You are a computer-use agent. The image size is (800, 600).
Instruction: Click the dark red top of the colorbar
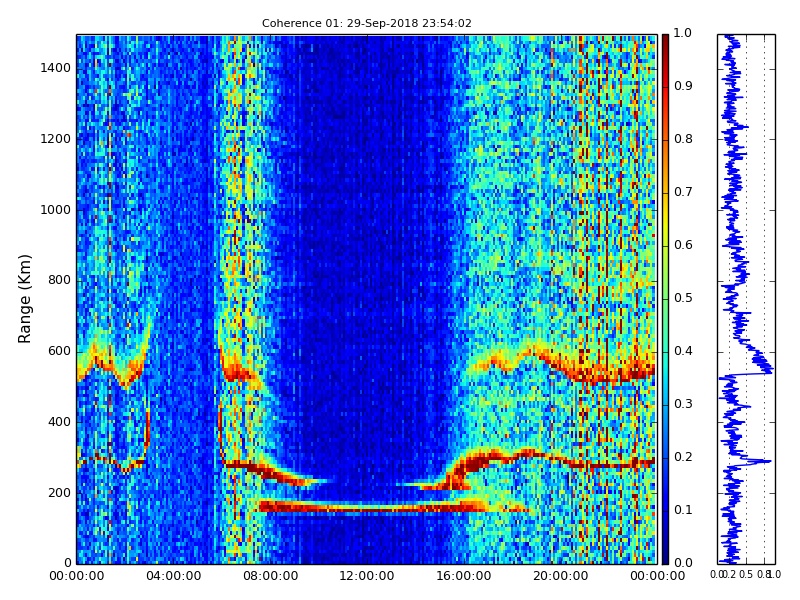[665, 41]
